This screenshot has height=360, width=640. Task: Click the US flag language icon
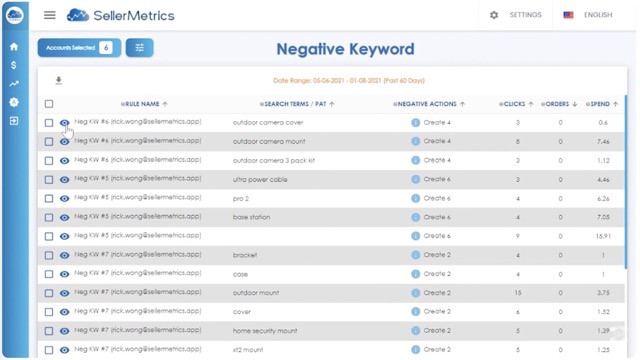568,15
